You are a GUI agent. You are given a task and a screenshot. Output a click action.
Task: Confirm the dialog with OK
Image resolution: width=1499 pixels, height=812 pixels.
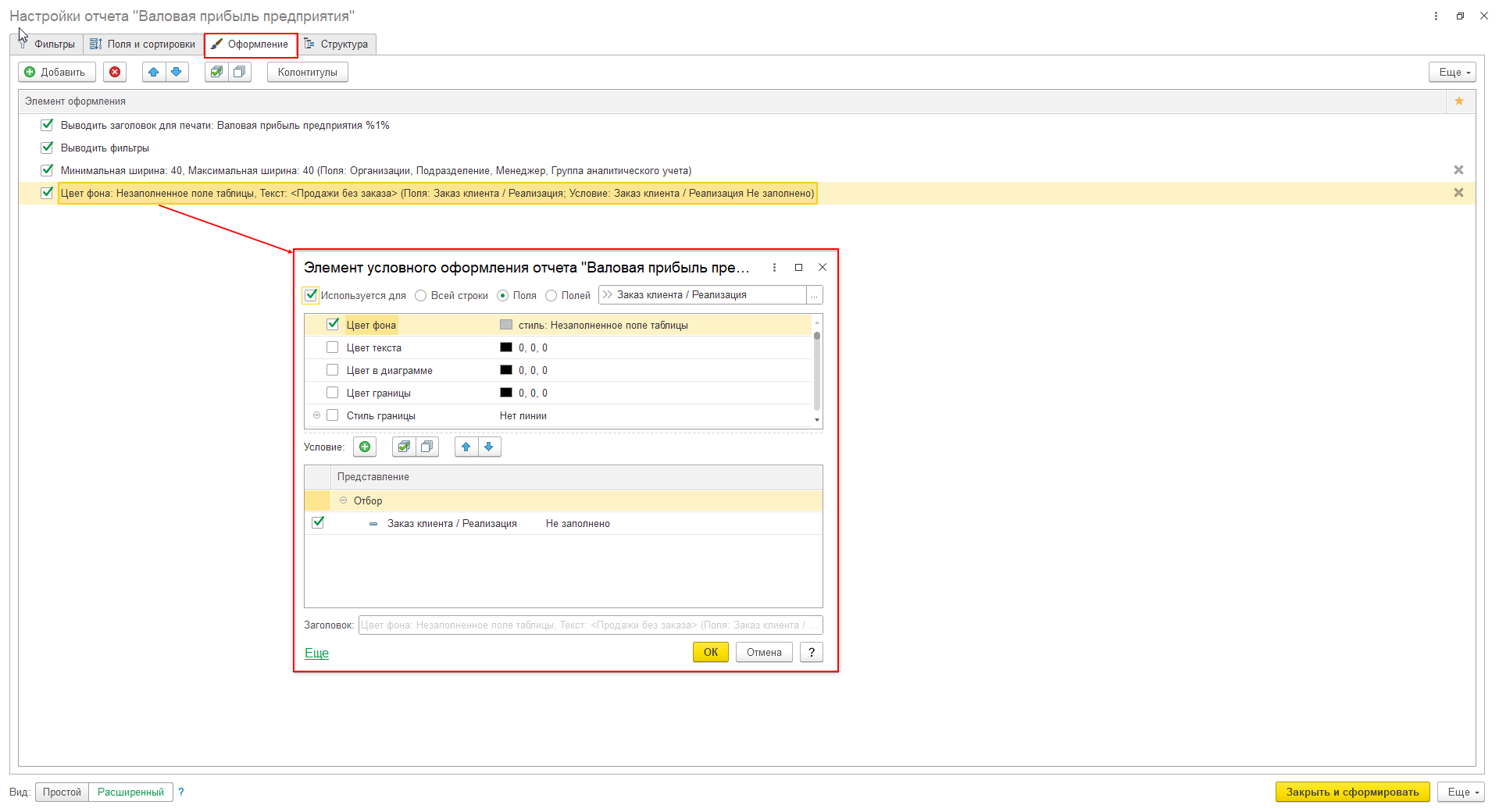[x=710, y=652]
